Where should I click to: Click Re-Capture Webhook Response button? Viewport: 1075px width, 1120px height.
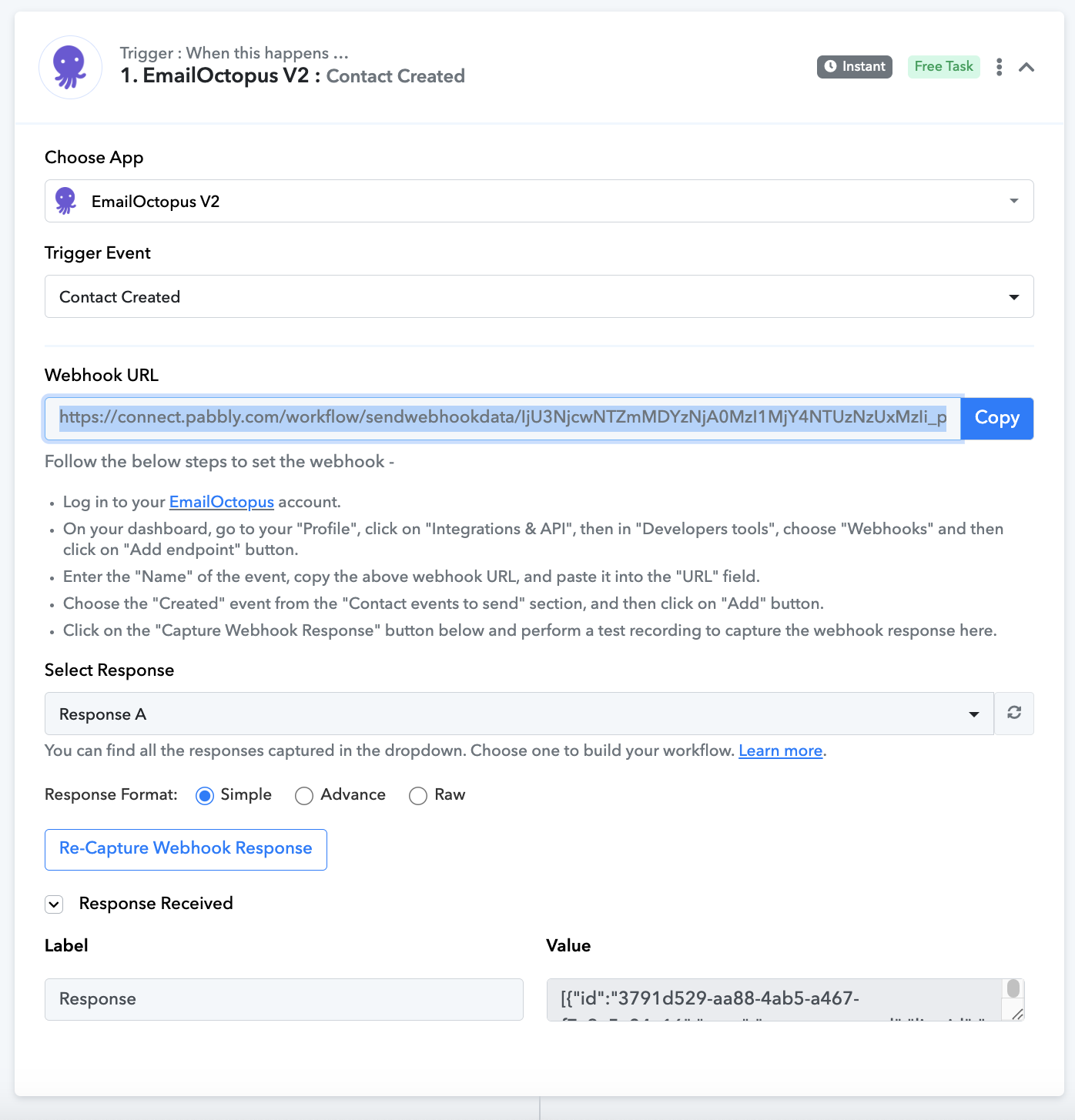pos(186,849)
